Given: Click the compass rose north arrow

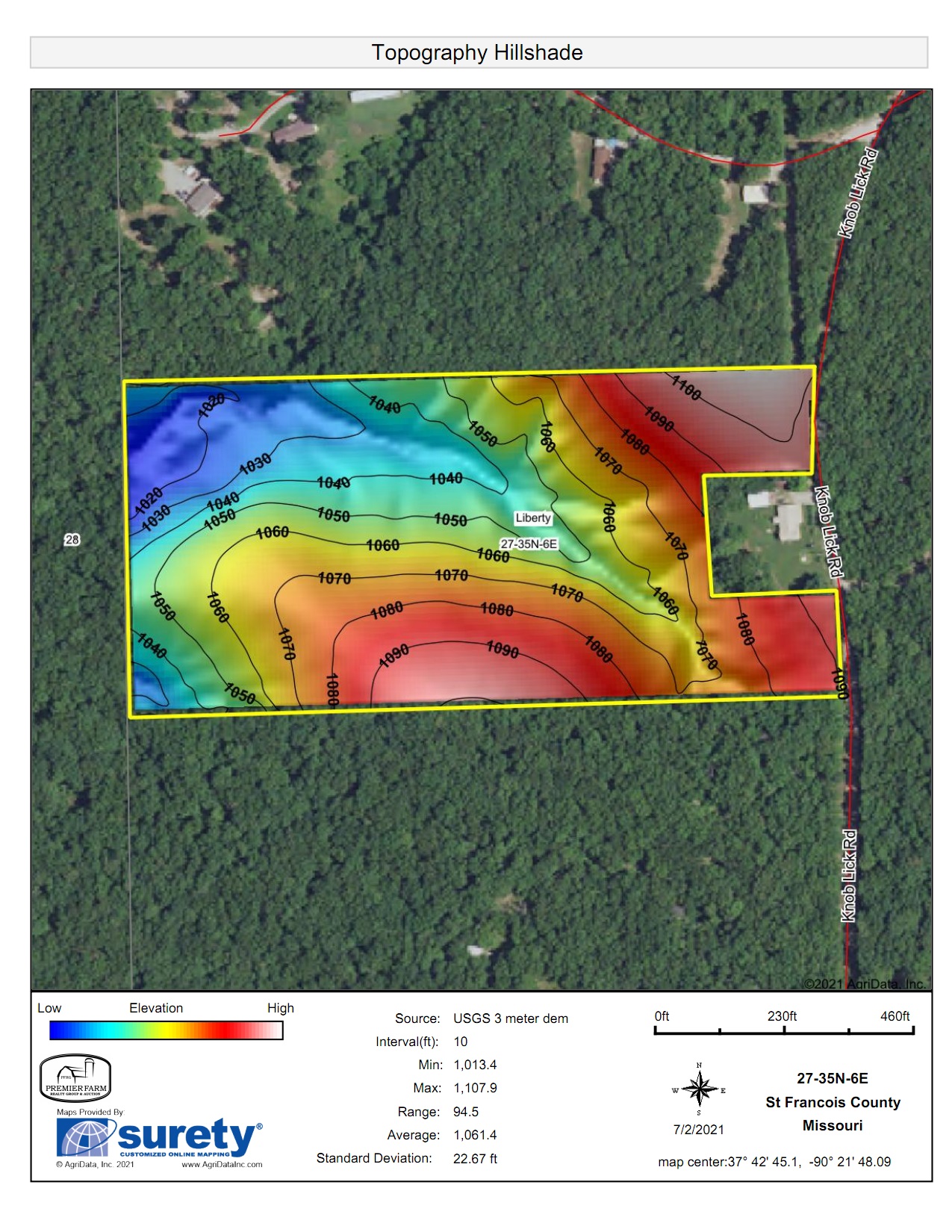Looking at the screenshot, I should pyautogui.click(x=699, y=1088).
